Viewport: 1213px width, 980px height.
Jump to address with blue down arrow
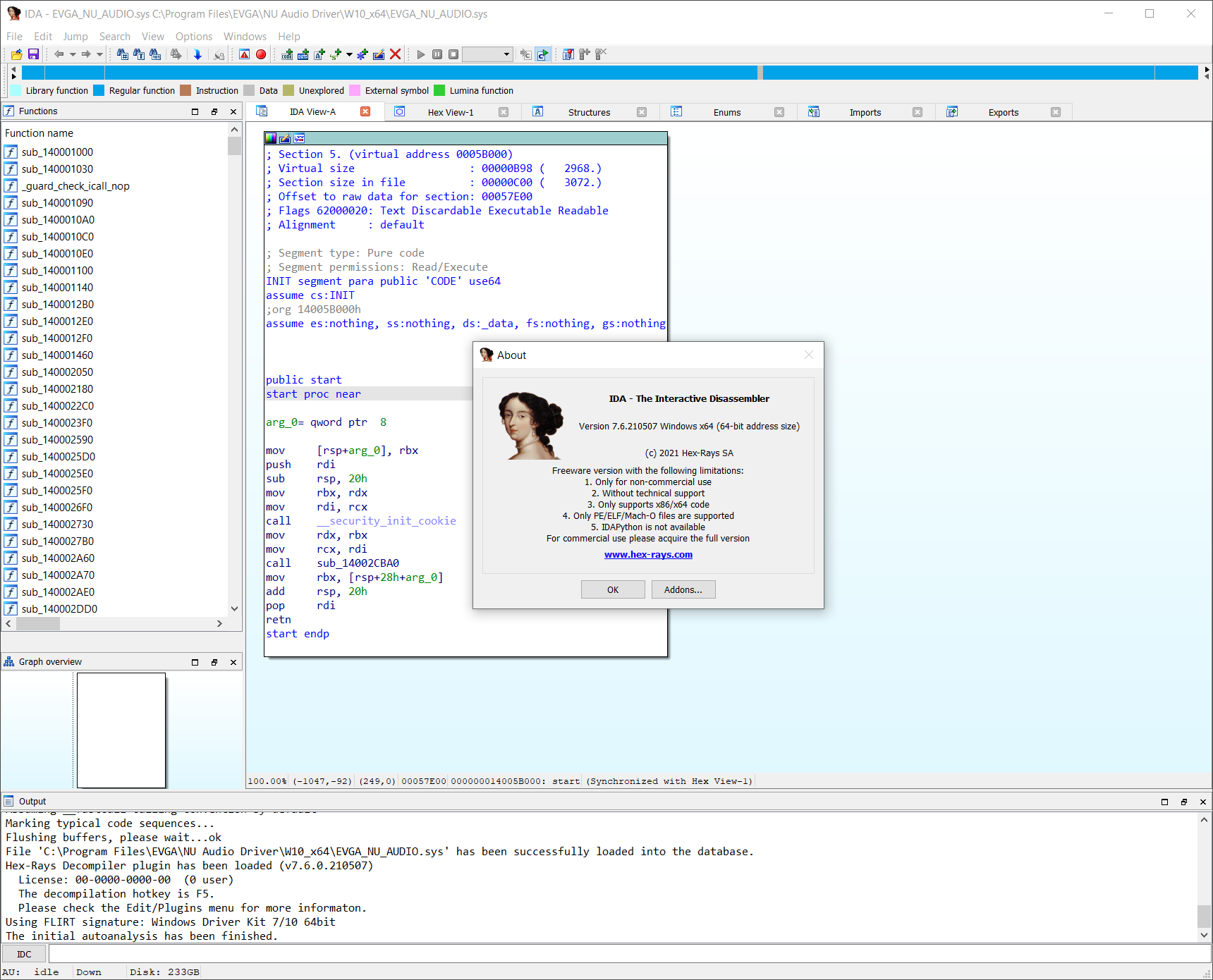pyautogui.click(x=197, y=54)
